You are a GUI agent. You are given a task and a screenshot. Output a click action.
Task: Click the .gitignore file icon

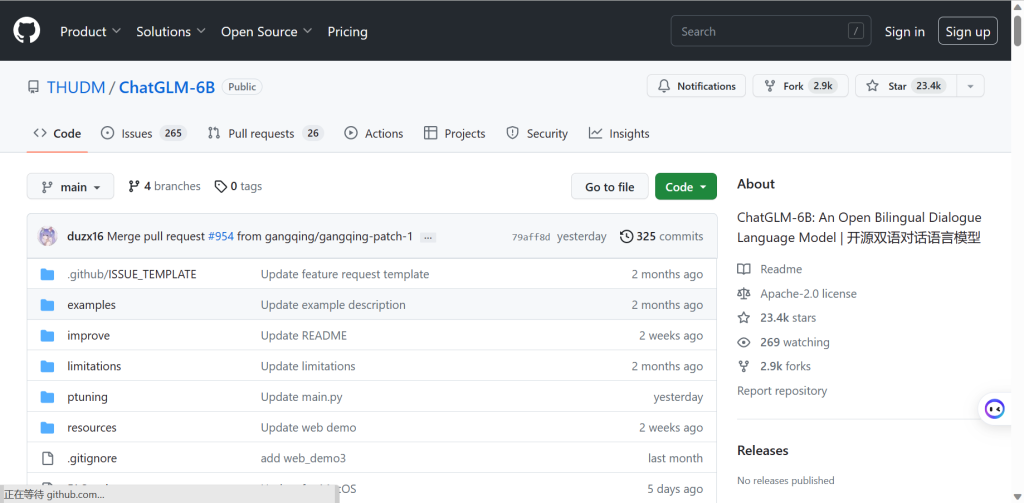[47, 458]
